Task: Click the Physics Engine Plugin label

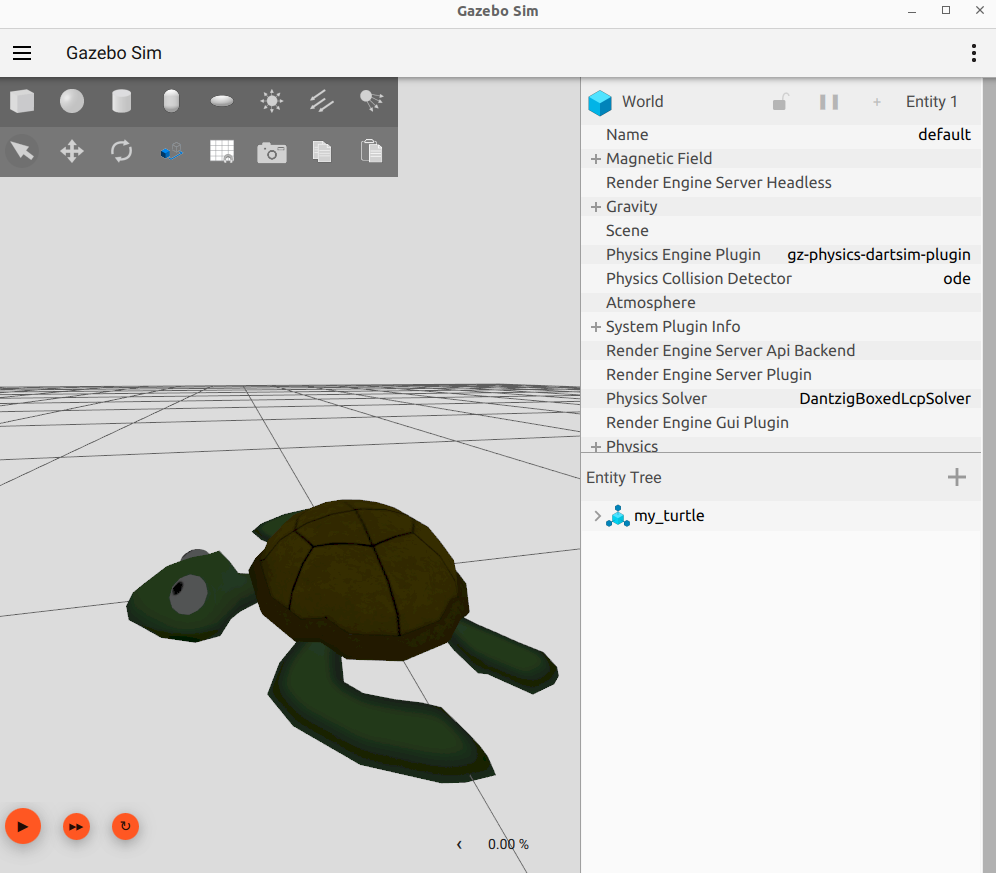Action: point(683,255)
